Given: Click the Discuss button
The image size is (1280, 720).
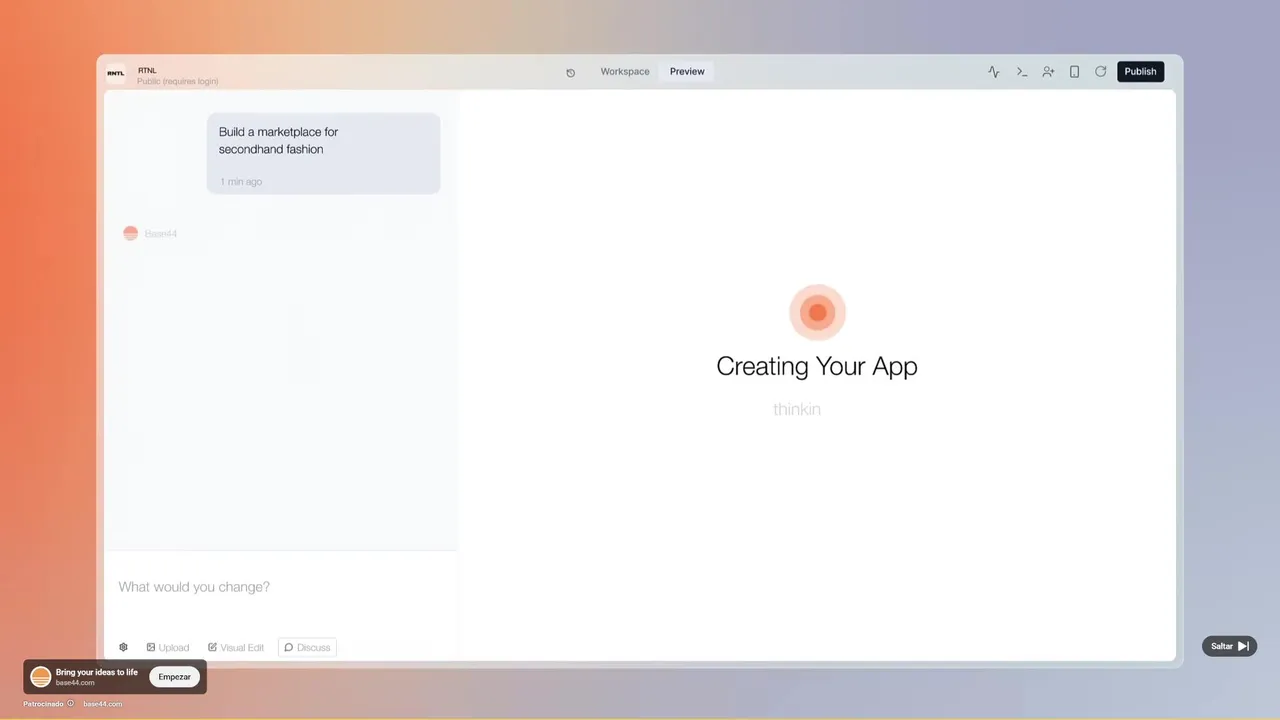Looking at the screenshot, I should [x=307, y=647].
